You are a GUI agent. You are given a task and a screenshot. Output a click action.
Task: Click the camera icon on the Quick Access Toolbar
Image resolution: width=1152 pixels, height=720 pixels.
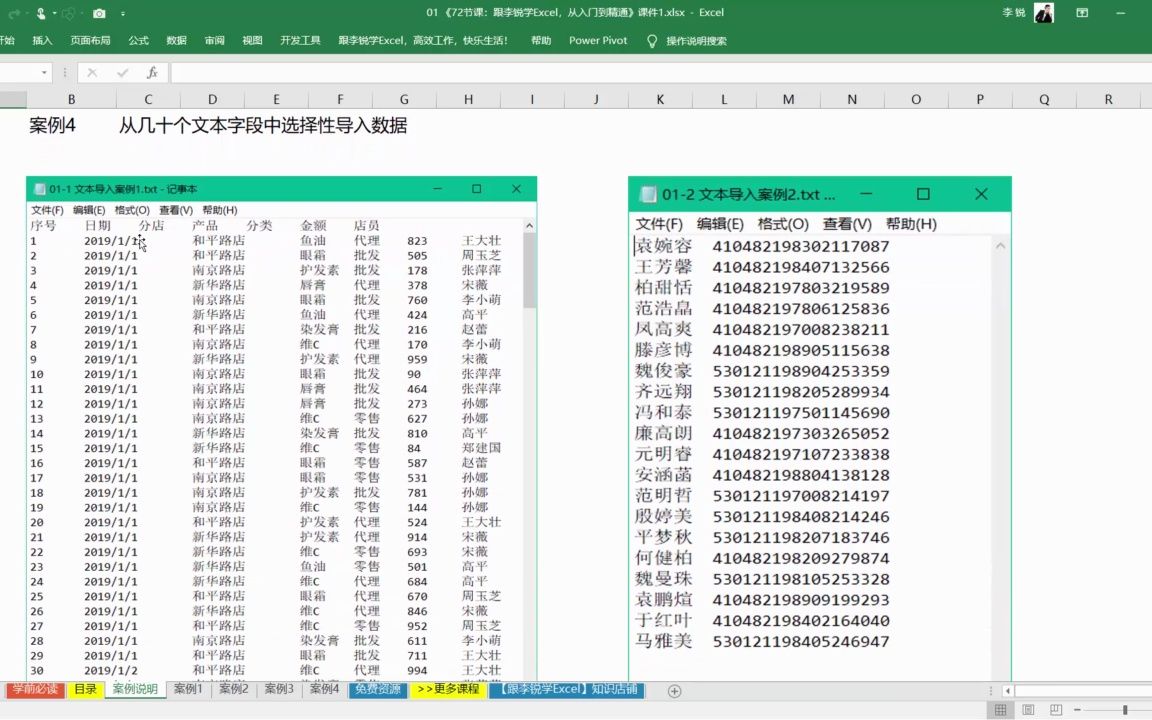99,13
